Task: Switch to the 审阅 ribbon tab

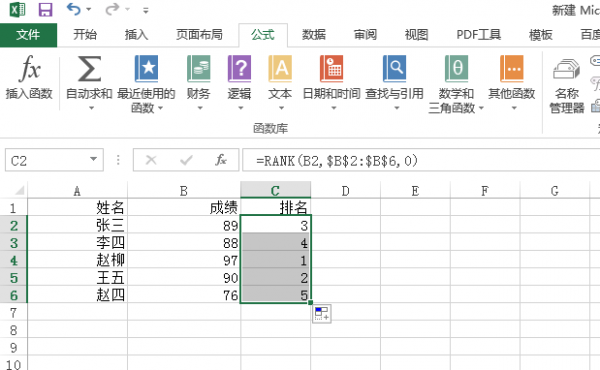Action: pyautogui.click(x=365, y=35)
